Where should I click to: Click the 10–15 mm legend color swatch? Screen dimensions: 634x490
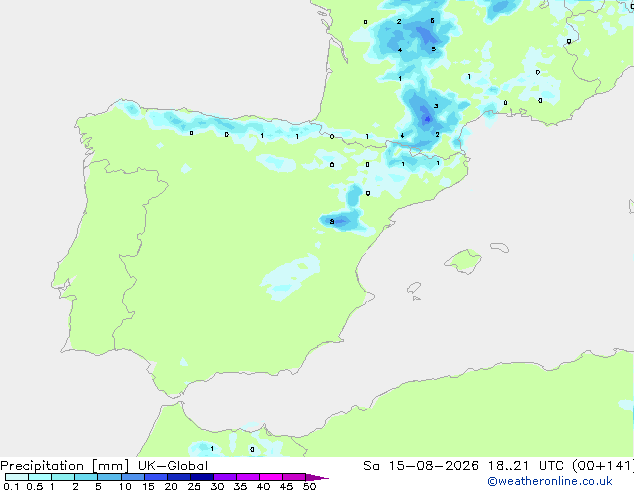pos(132,477)
